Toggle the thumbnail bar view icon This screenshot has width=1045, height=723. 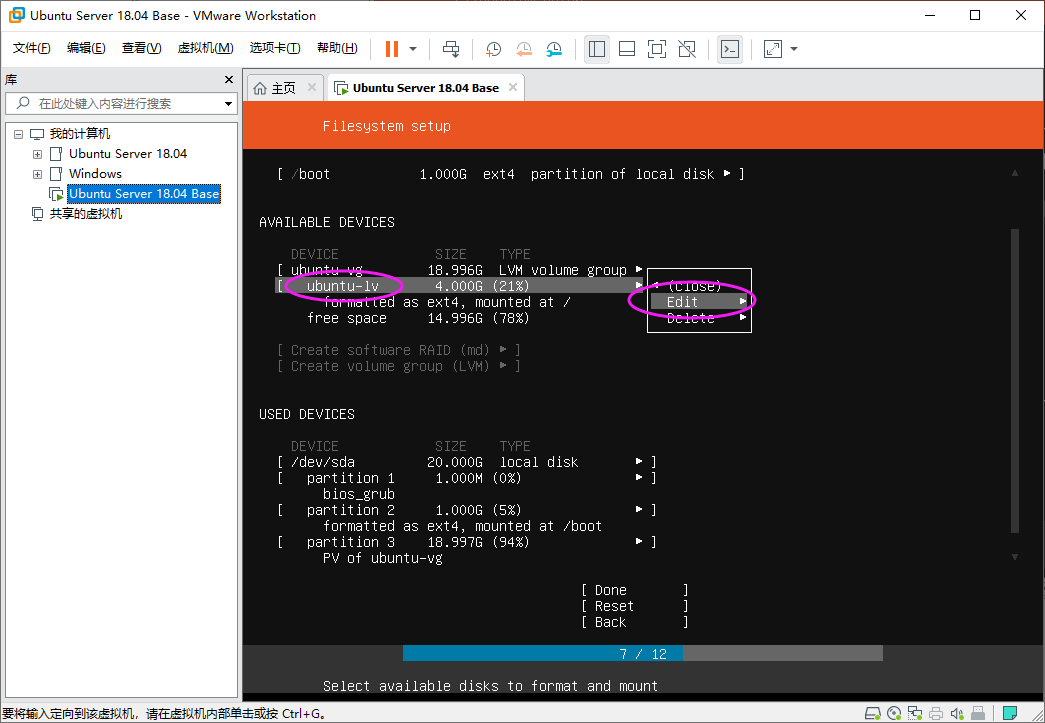(x=626, y=49)
